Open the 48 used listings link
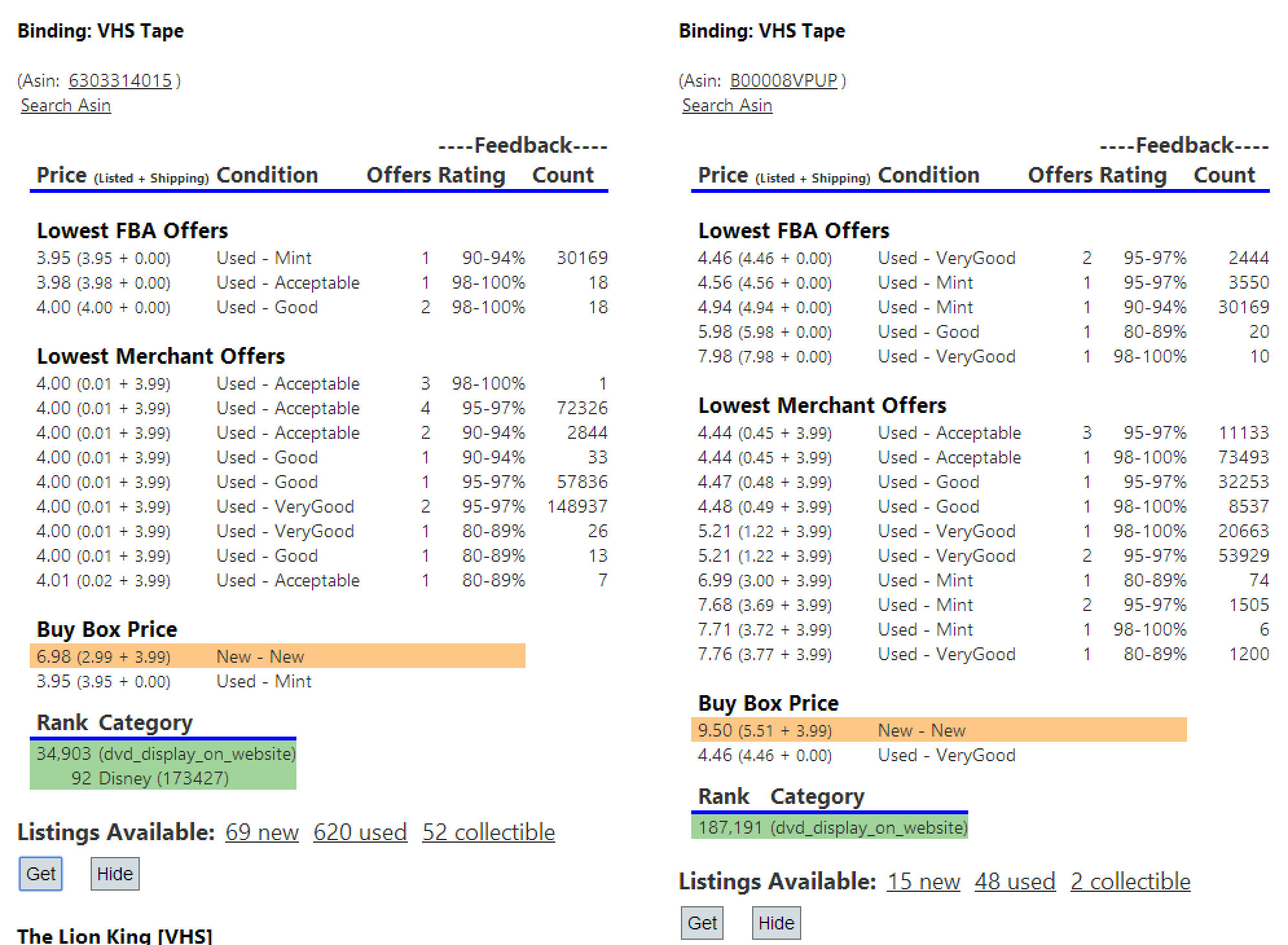 [1014, 882]
